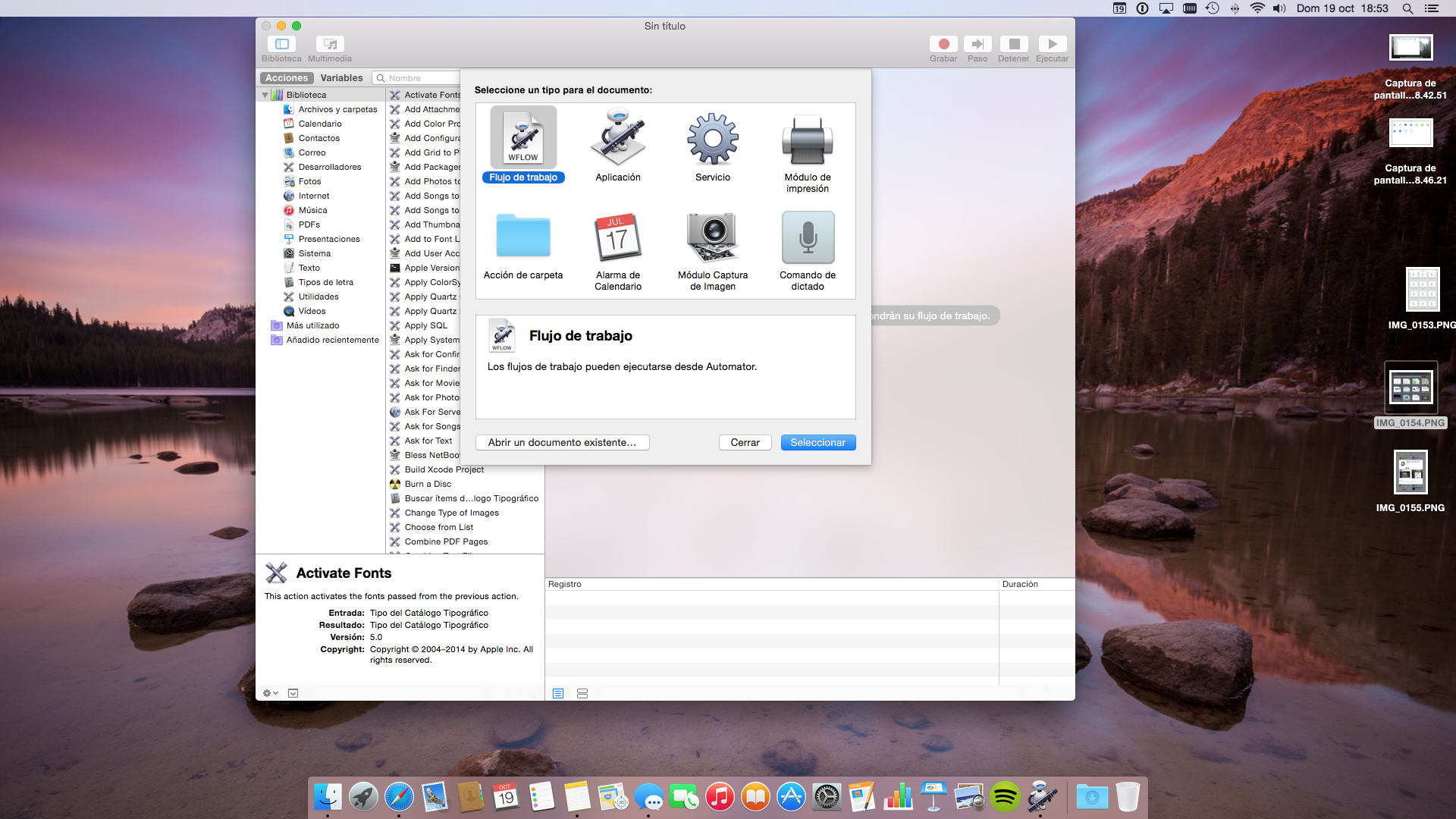Click Abrir un documento existente button
Image resolution: width=1456 pixels, height=819 pixels.
[562, 442]
